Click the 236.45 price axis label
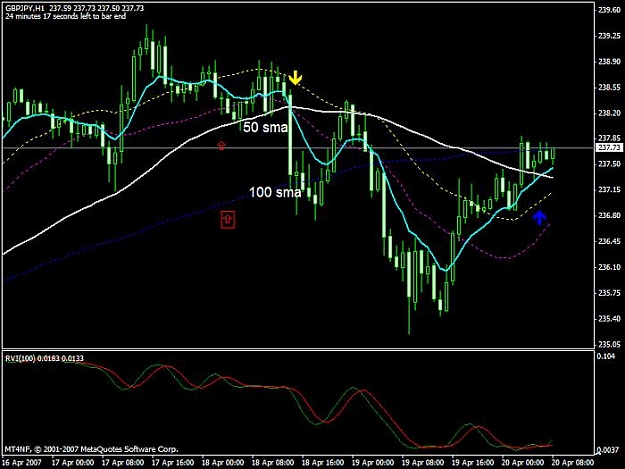625x469 pixels. point(609,241)
